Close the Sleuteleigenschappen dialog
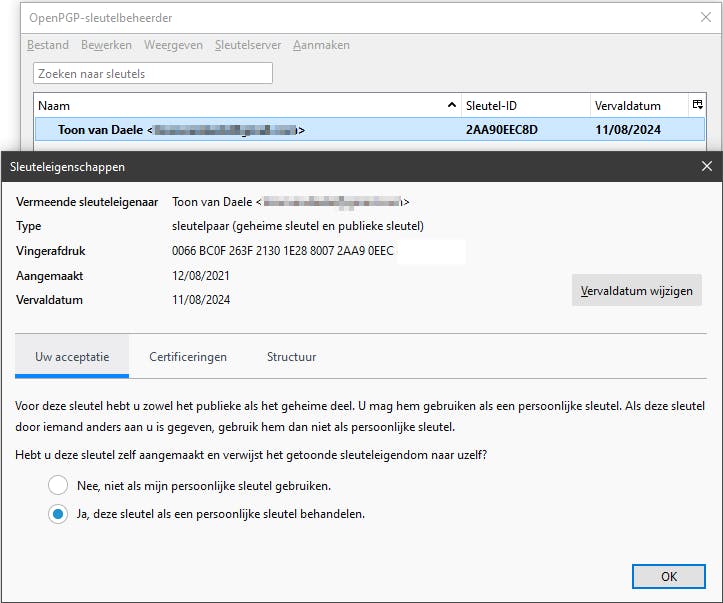 click(707, 167)
